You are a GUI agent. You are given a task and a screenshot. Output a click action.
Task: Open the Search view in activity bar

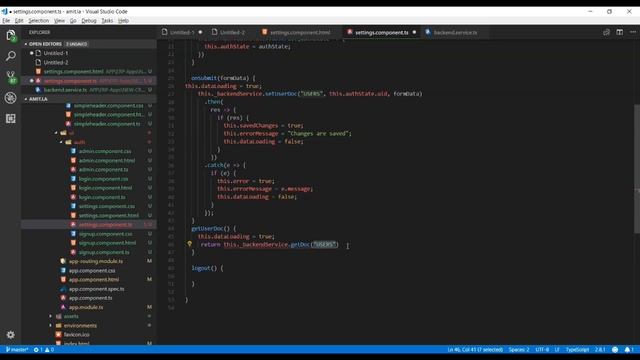11,56
